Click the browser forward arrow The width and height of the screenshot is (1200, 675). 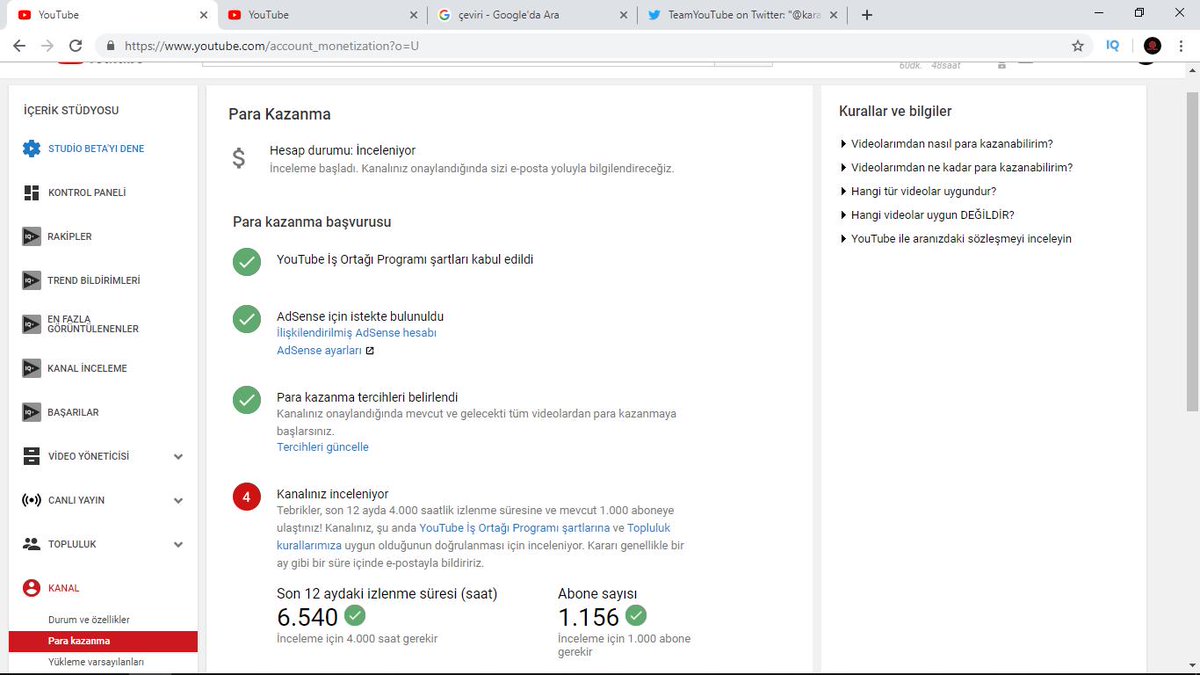[x=47, y=46]
